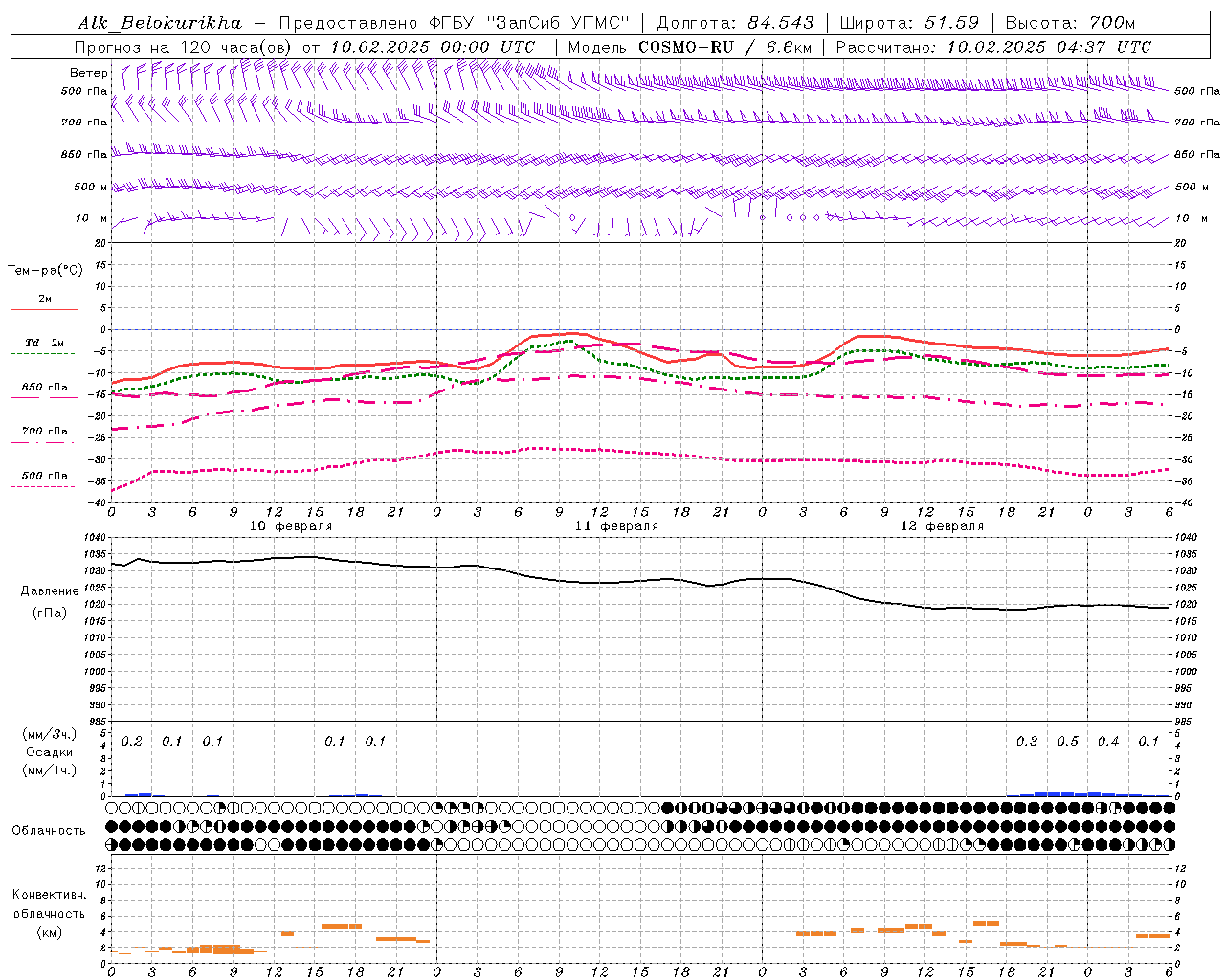Click the computed time '10.02.2025 04:37 UTC'
Screen dimensions: 1225x980
coord(1049,47)
